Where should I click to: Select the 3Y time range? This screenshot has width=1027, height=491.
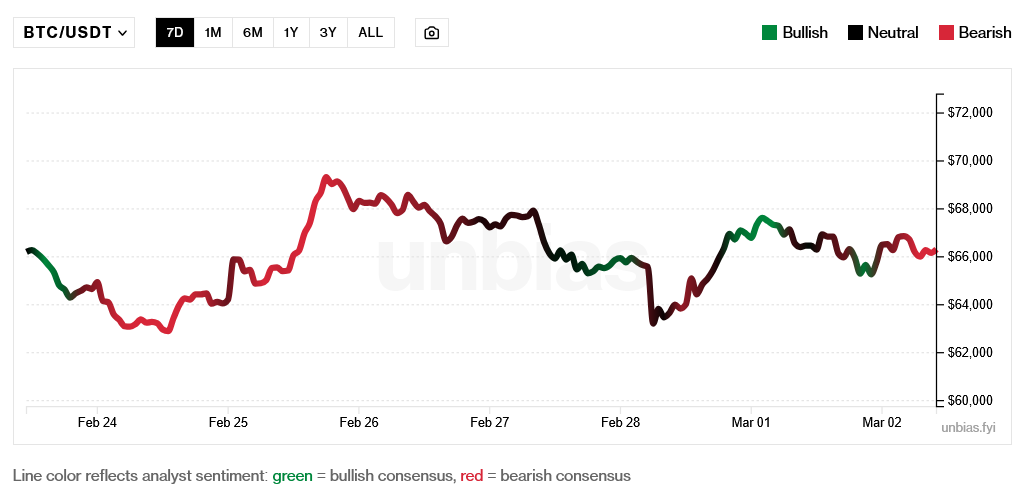tap(328, 32)
